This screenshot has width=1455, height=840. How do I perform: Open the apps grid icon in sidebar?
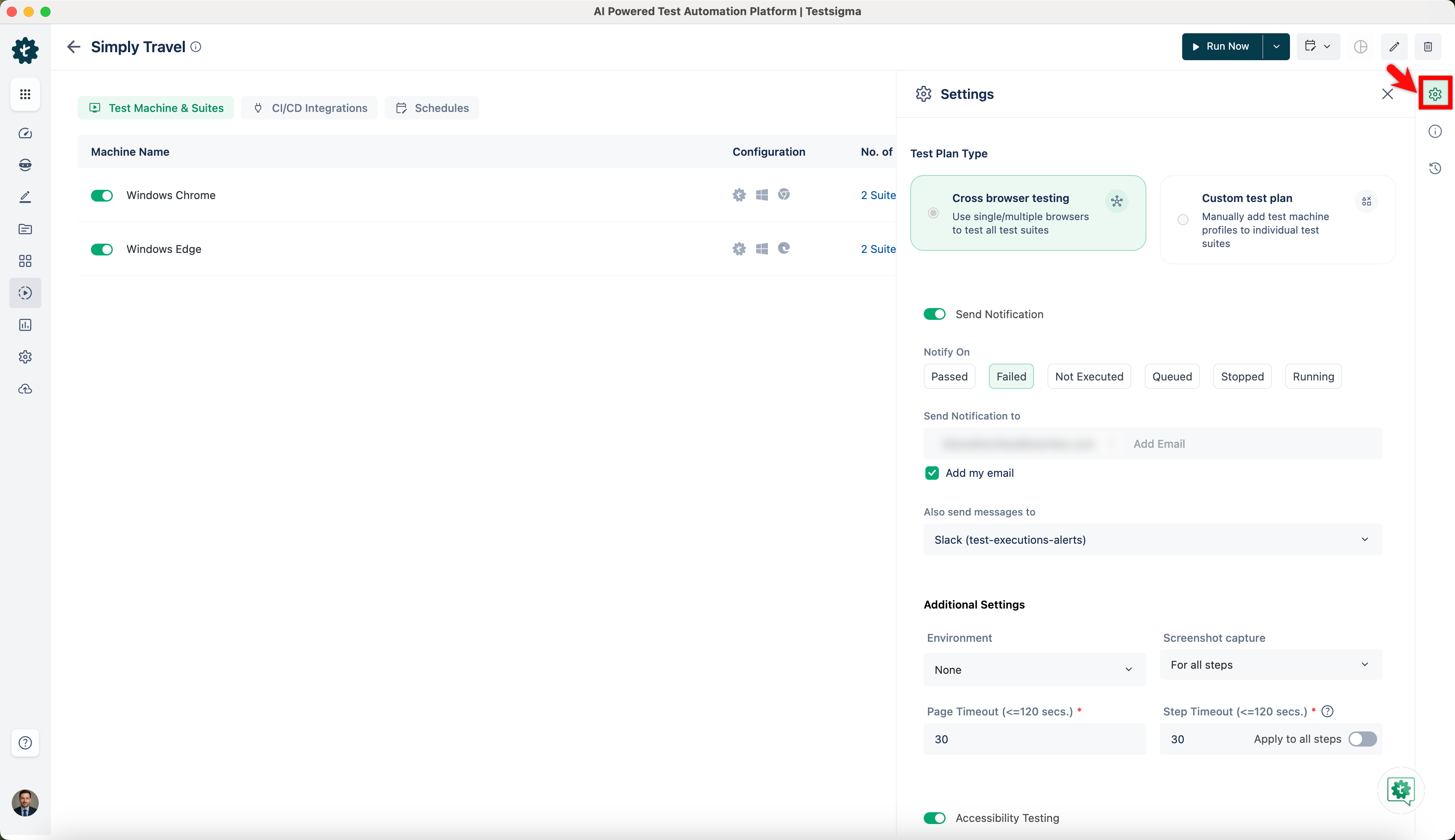(25, 94)
